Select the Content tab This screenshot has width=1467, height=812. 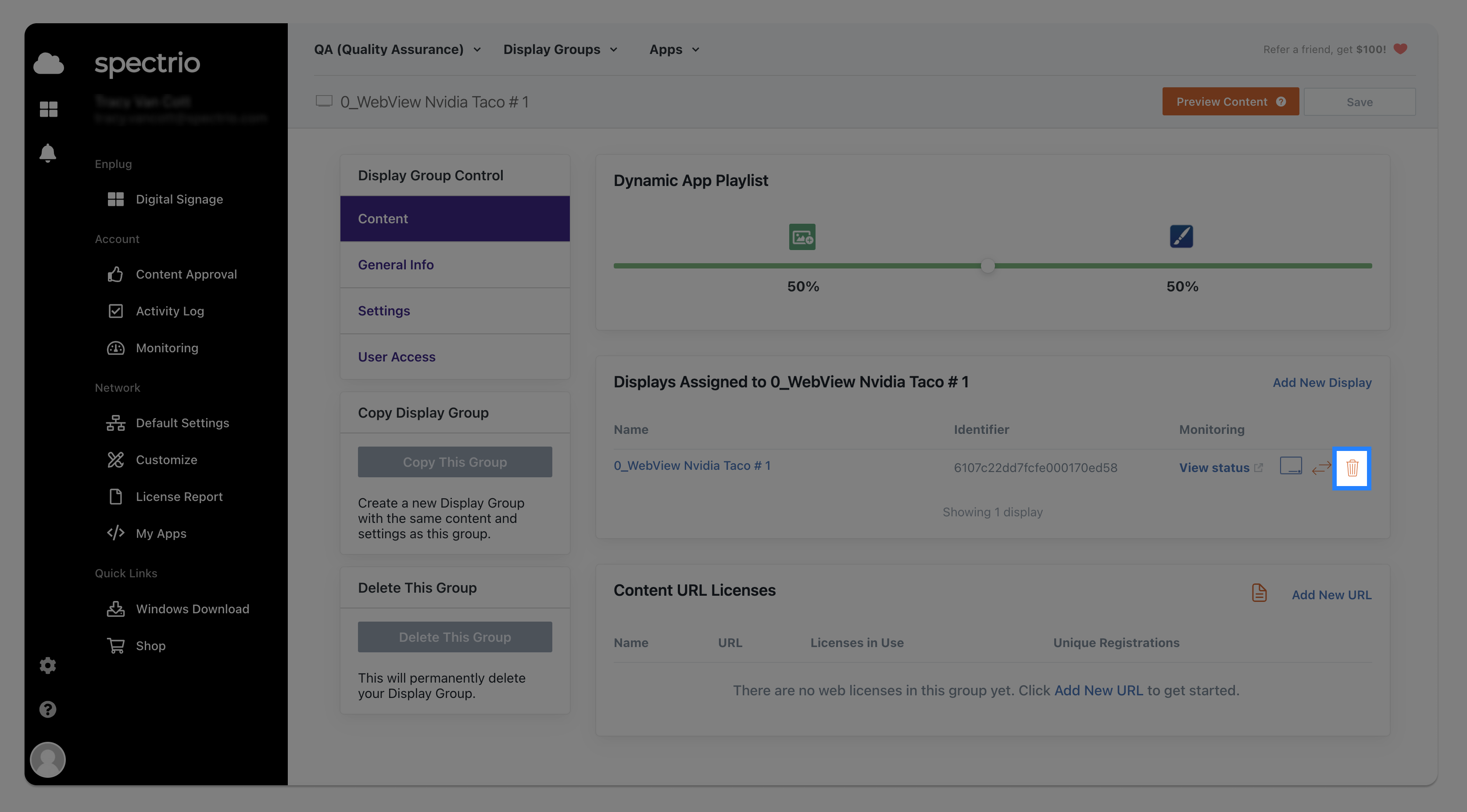click(x=454, y=218)
